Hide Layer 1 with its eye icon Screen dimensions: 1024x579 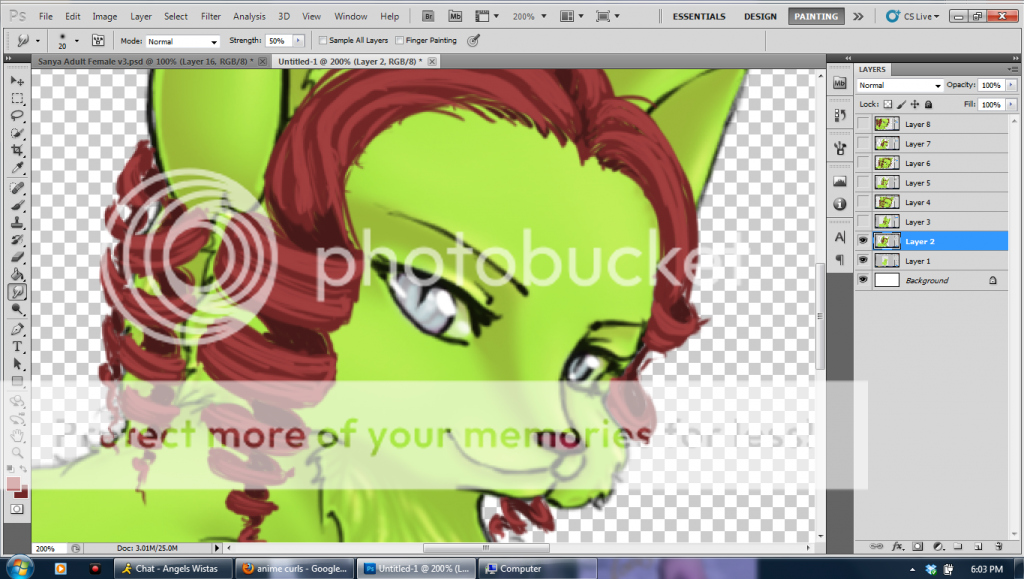[863, 261]
